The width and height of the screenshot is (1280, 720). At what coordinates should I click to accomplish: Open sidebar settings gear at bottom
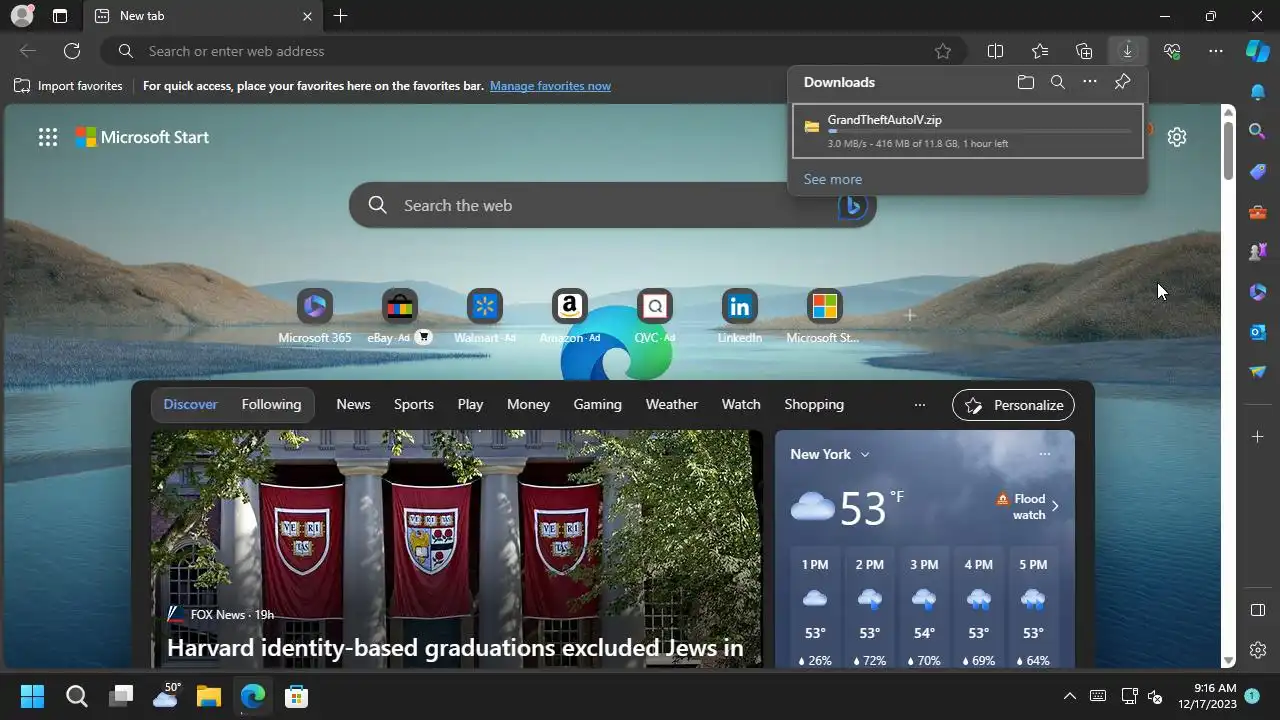1258,650
